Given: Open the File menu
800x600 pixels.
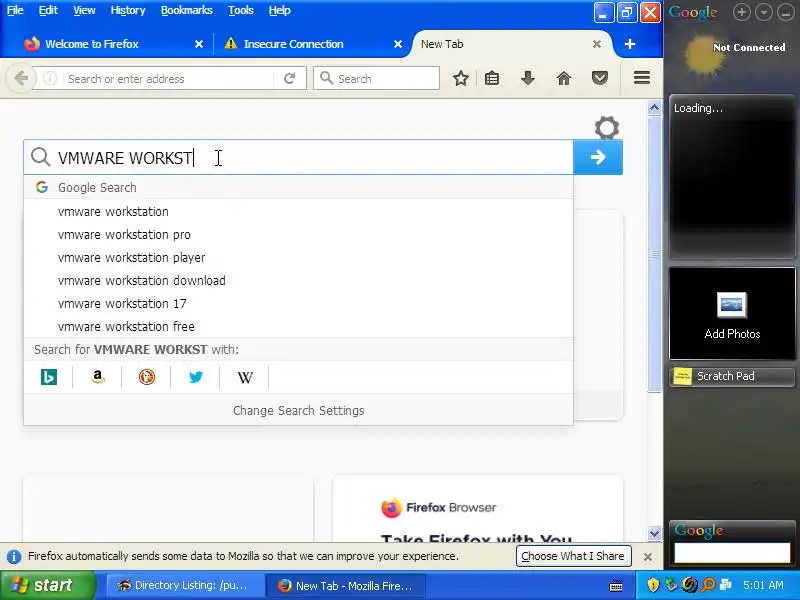Looking at the screenshot, I should 15,10.
